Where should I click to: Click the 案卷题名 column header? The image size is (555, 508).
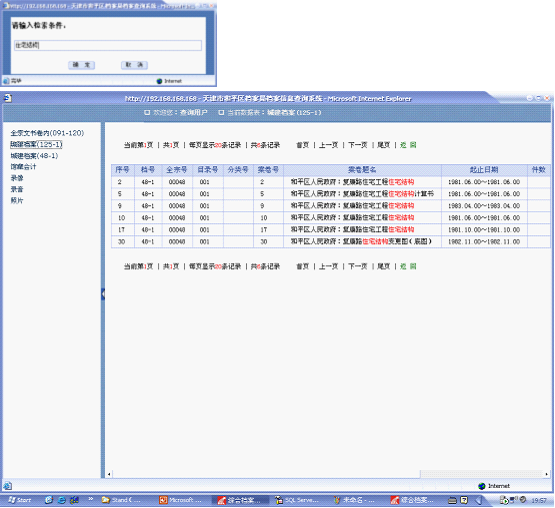(x=362, y=170)
